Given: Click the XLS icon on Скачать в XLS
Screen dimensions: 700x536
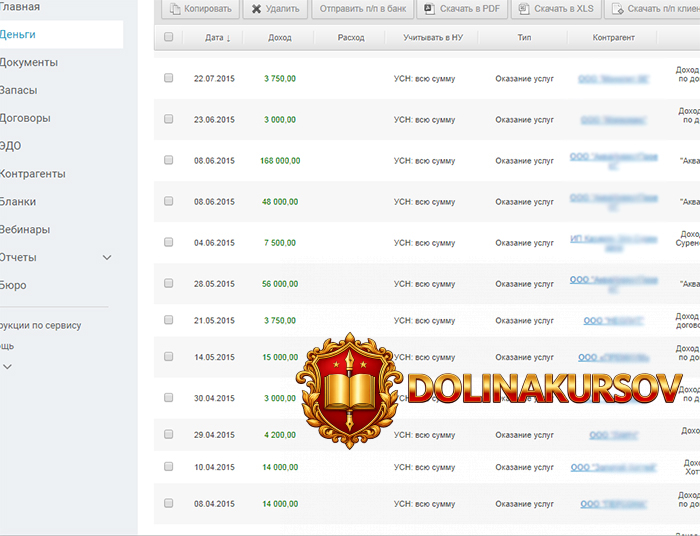Looking at the screenshot, I should [x=523, y=9].
